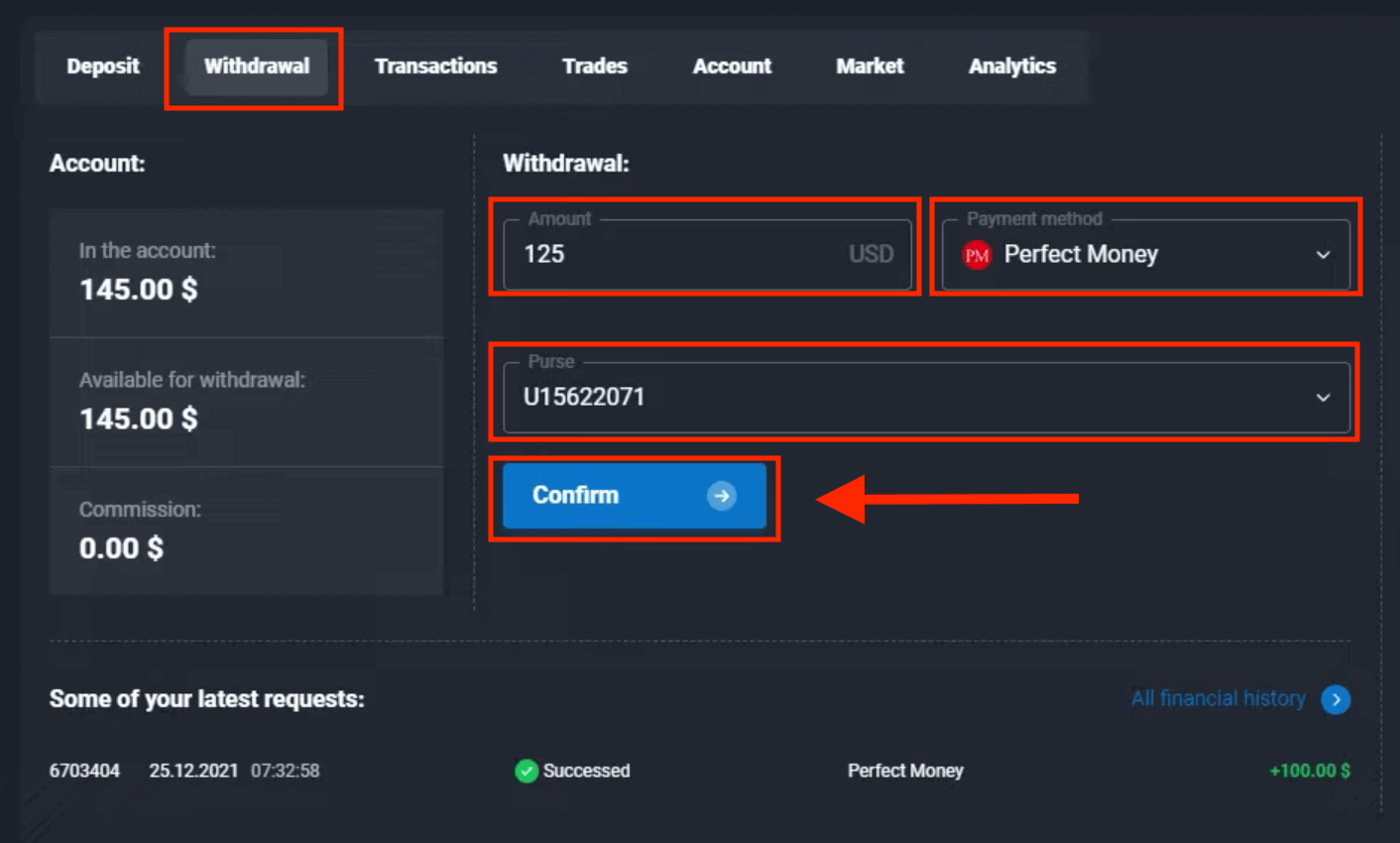Click the blue circle arrow beside financial history
1400x843 pixels.
pos(1336,699)
